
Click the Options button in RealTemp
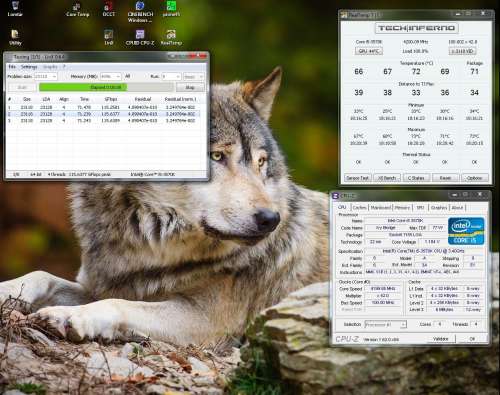475,178
